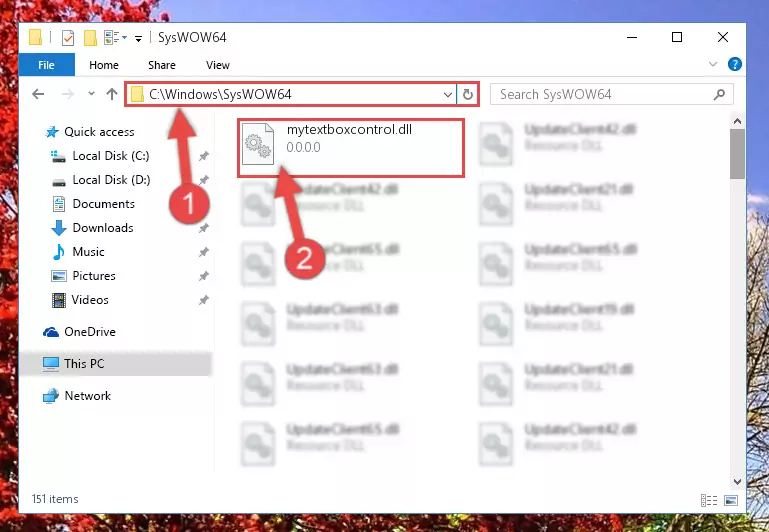The image size is (769, 532).
Task: Switch to Large icons view in status bar
Action: coord(731,500)
